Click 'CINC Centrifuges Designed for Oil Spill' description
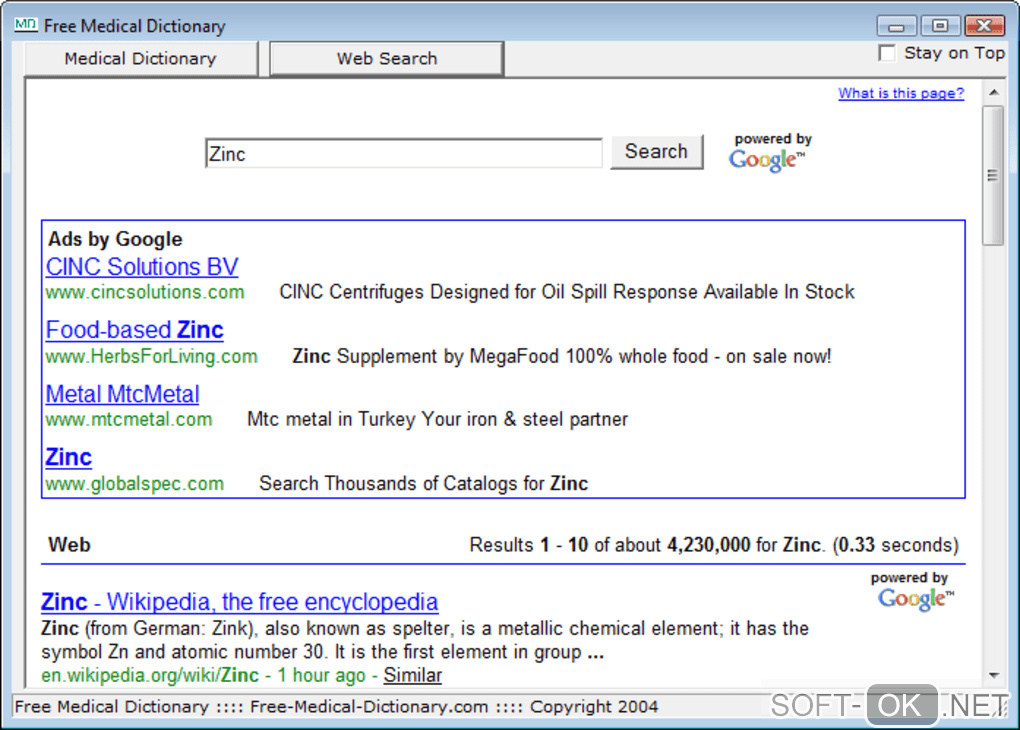The width and height of the screenshot is (1020, 730). [x=567, y=292]
